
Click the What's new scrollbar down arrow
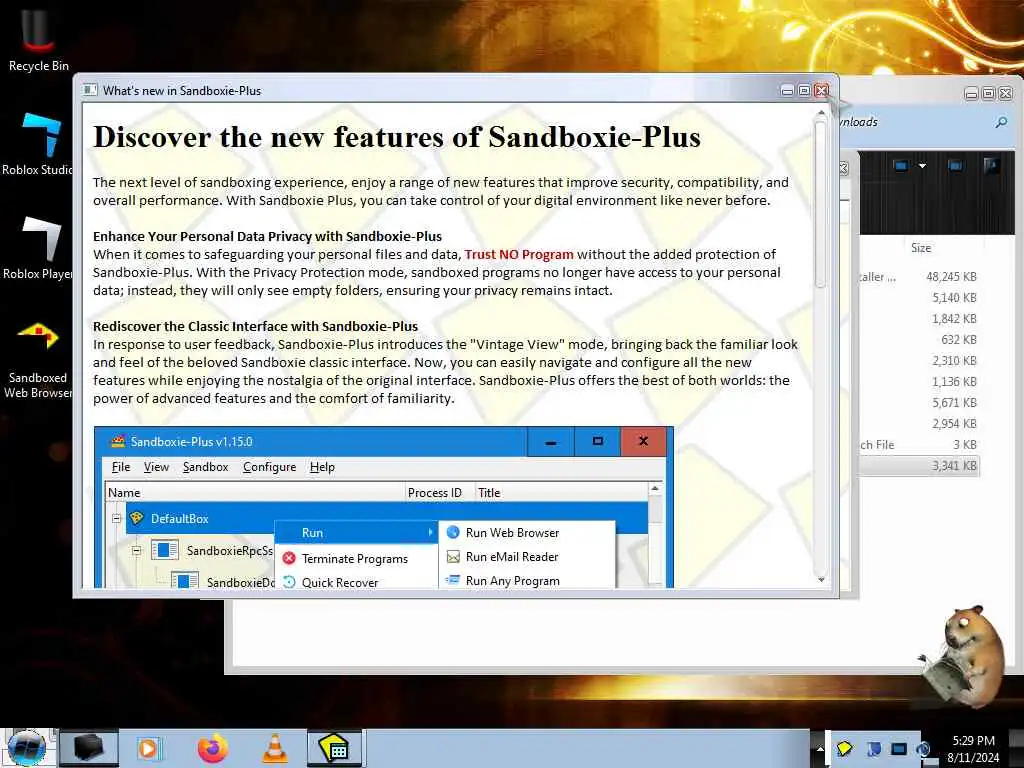[x=821, y=579]
